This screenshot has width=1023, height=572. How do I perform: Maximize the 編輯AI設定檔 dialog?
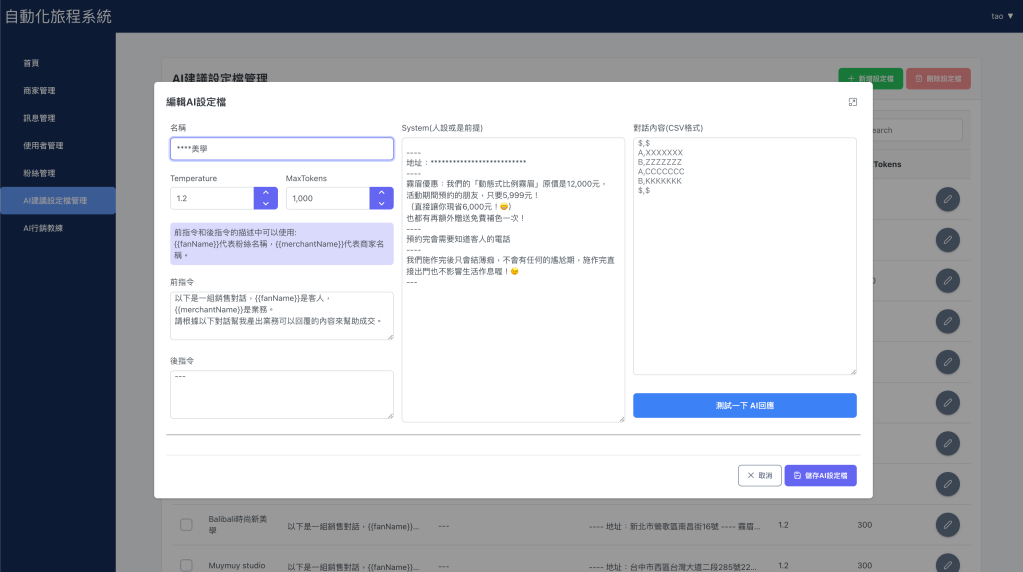[852, 102]
